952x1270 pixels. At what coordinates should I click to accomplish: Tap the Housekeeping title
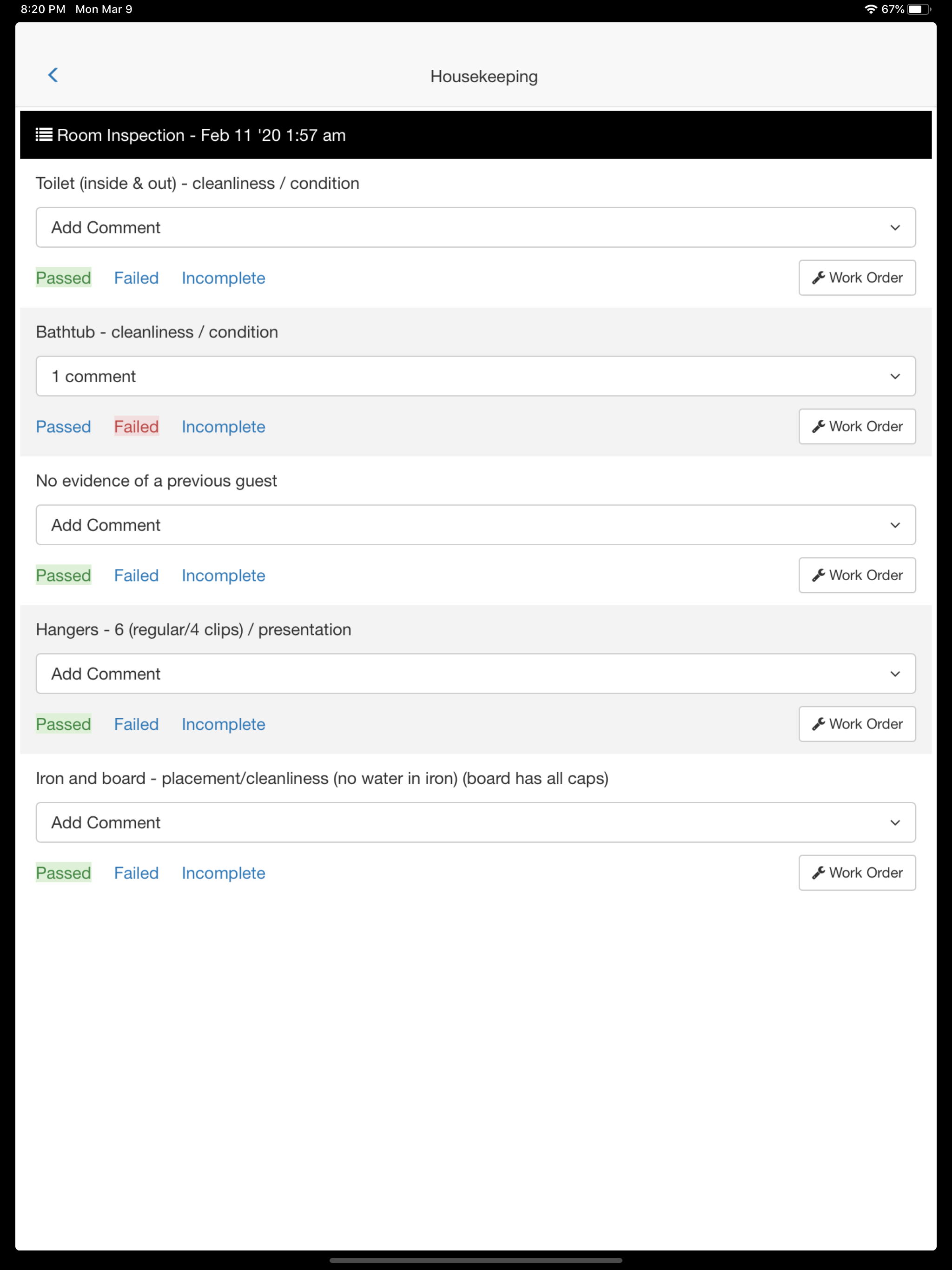point(484,76)
